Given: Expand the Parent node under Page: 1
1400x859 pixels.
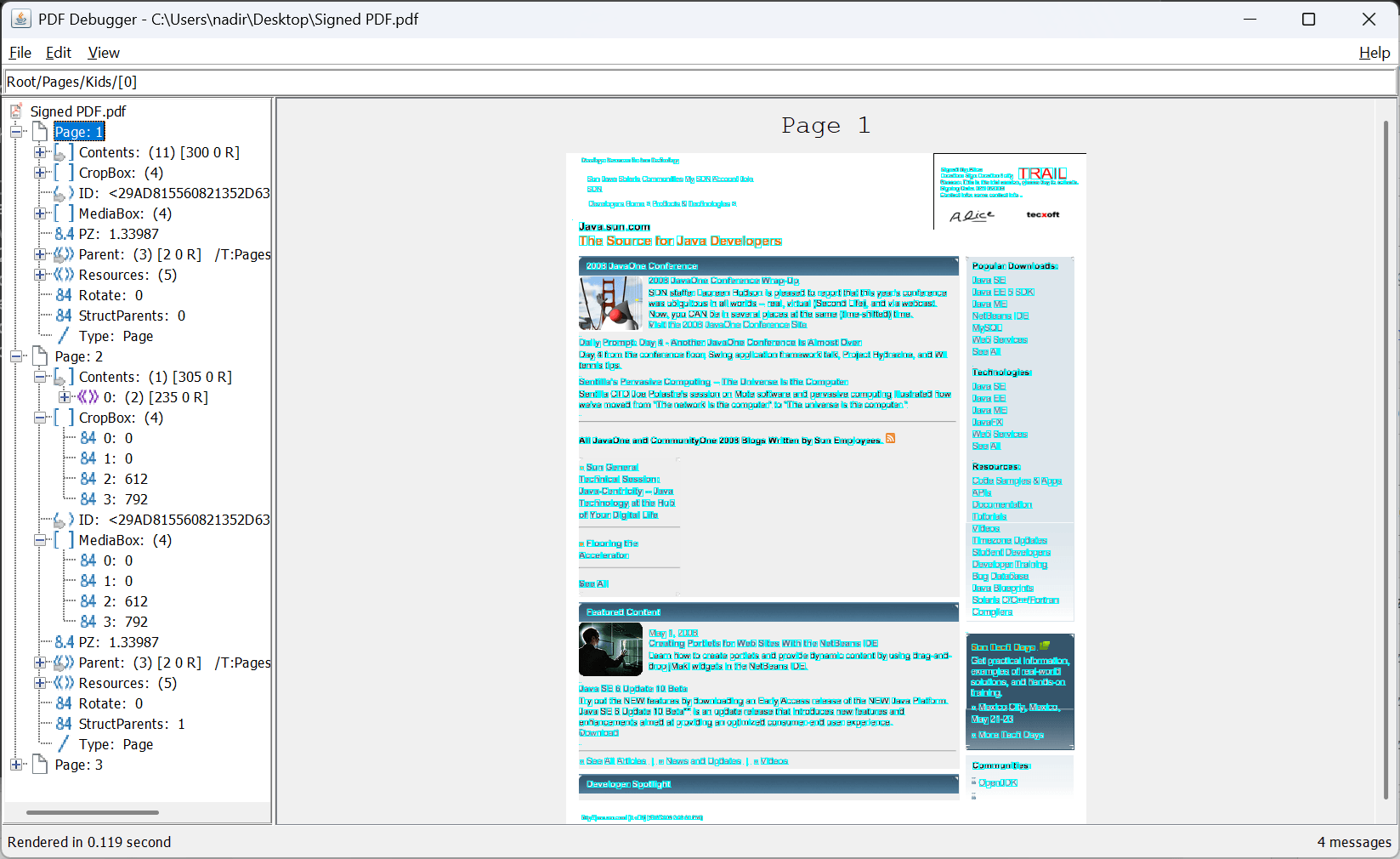Looking at the screenshot, I should click(x=40, y=254).
